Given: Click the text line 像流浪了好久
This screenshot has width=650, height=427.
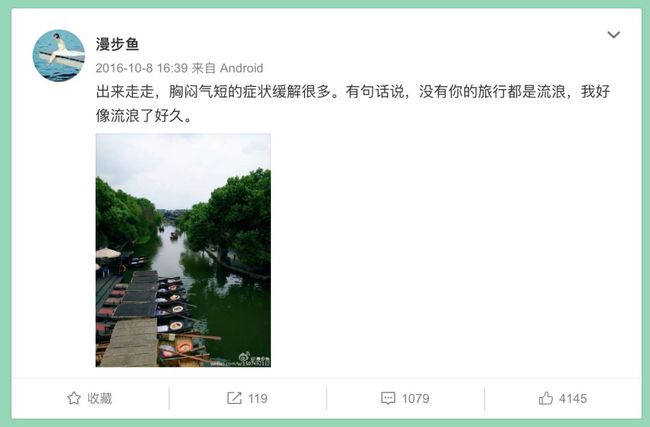Looking at the screenshot, I should 144,115.
